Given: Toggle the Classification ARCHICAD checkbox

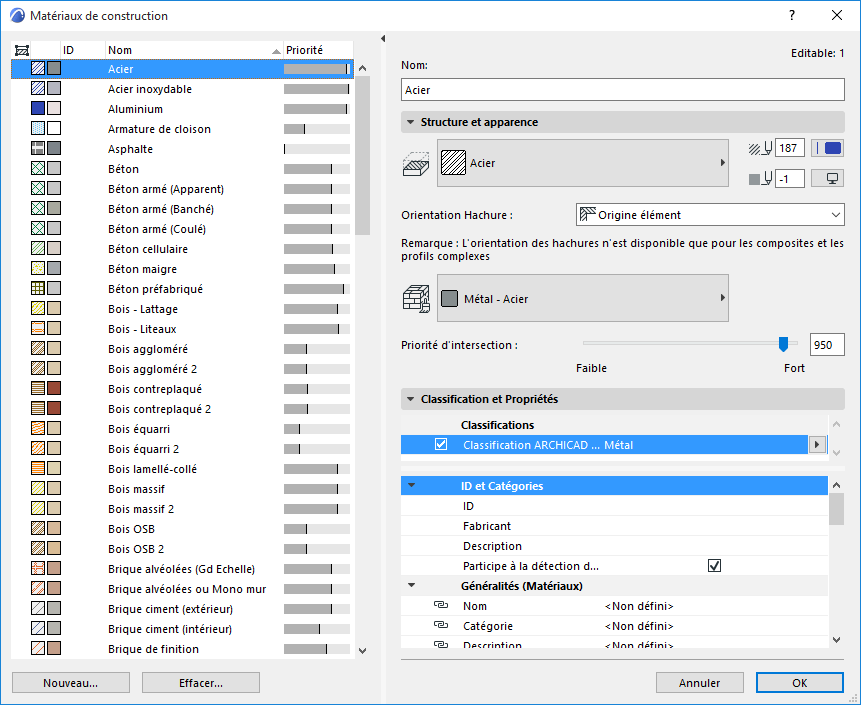Looking at the screenshot, I should point(441,444).
